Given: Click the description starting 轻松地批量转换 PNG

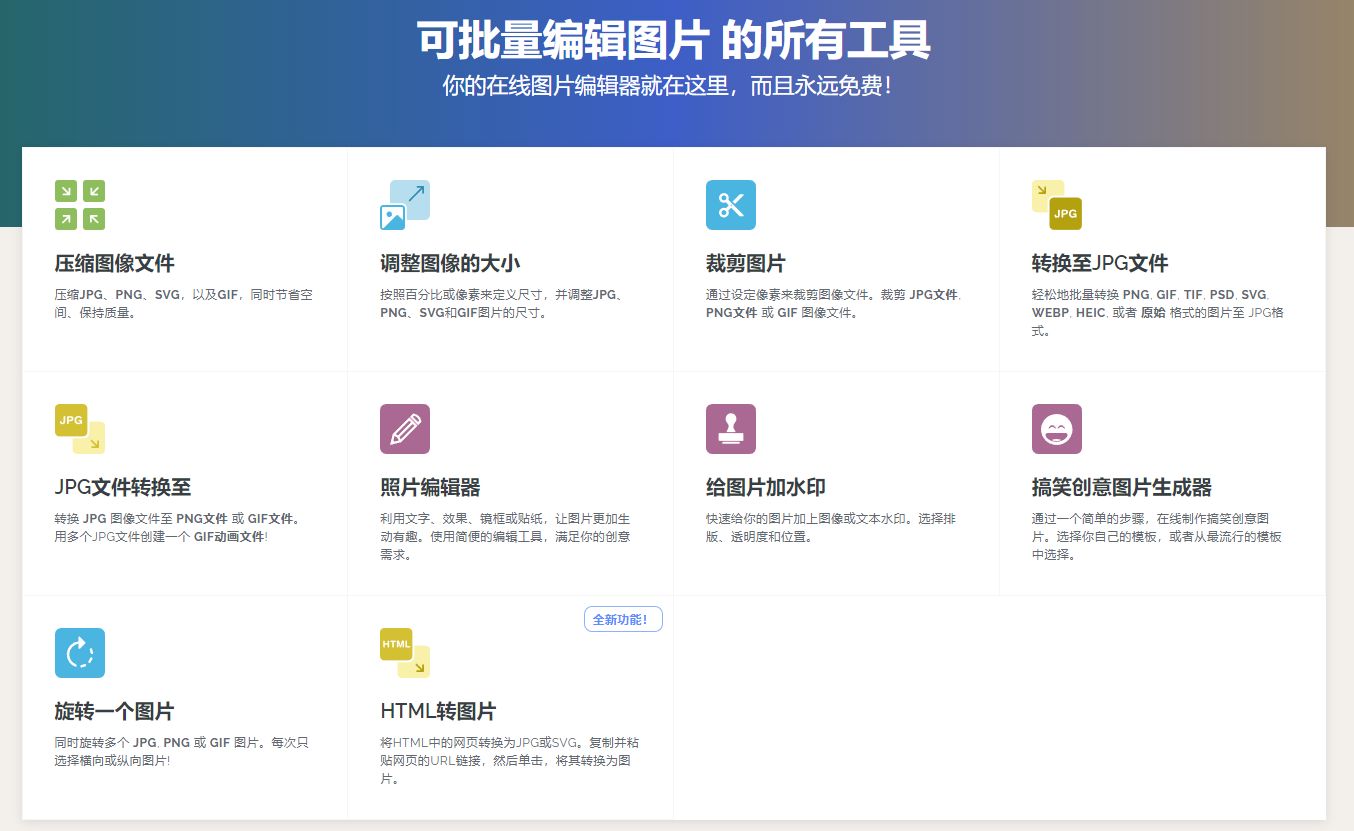Looking at the screenshot, I should click(x=1158, y=313).
